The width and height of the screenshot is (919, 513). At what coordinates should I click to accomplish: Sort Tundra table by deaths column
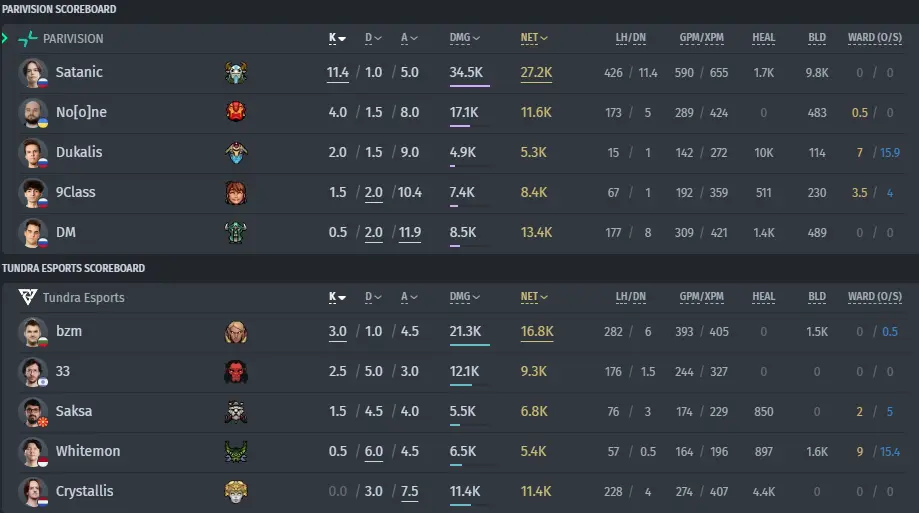pos(373,297)
